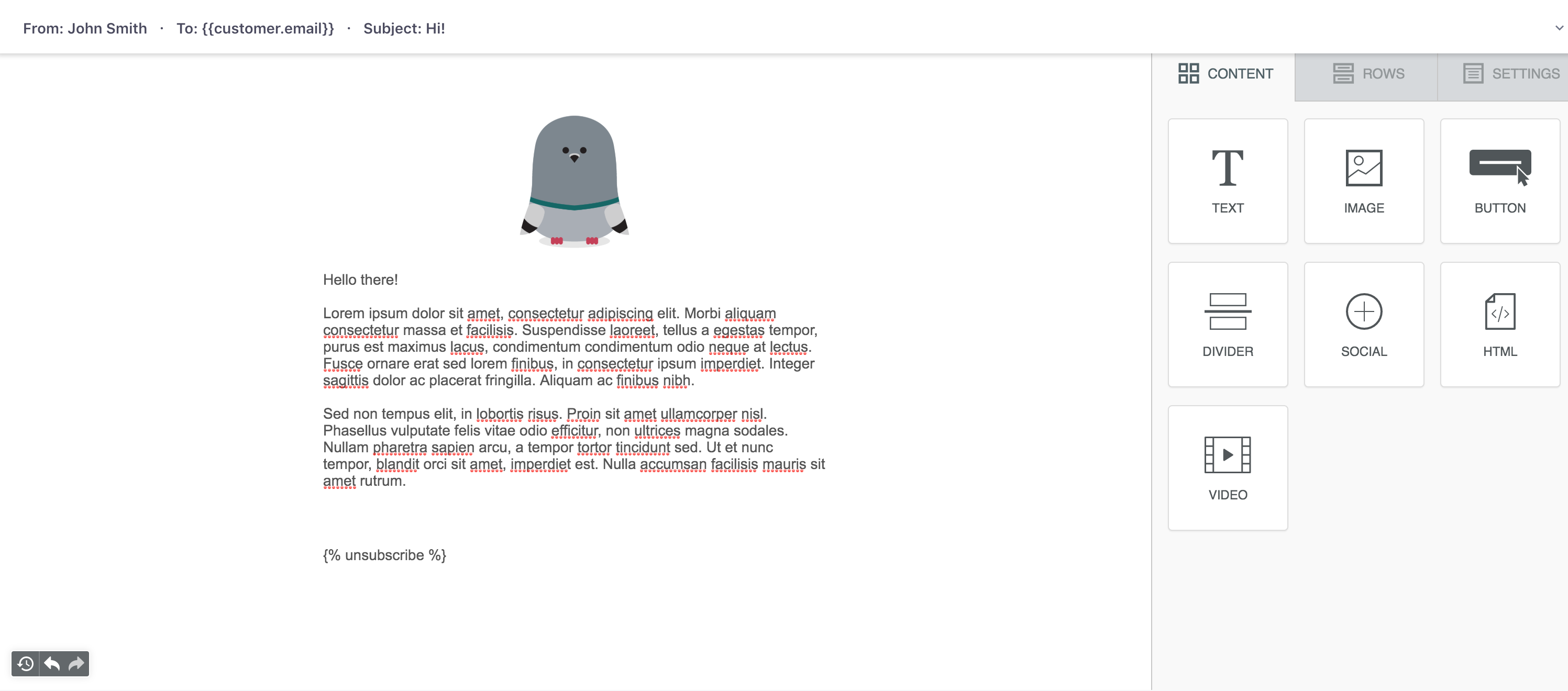Click the unsubscribe tag in email body
Viewport: 1568px width, 691px height.
click(385, 555)
